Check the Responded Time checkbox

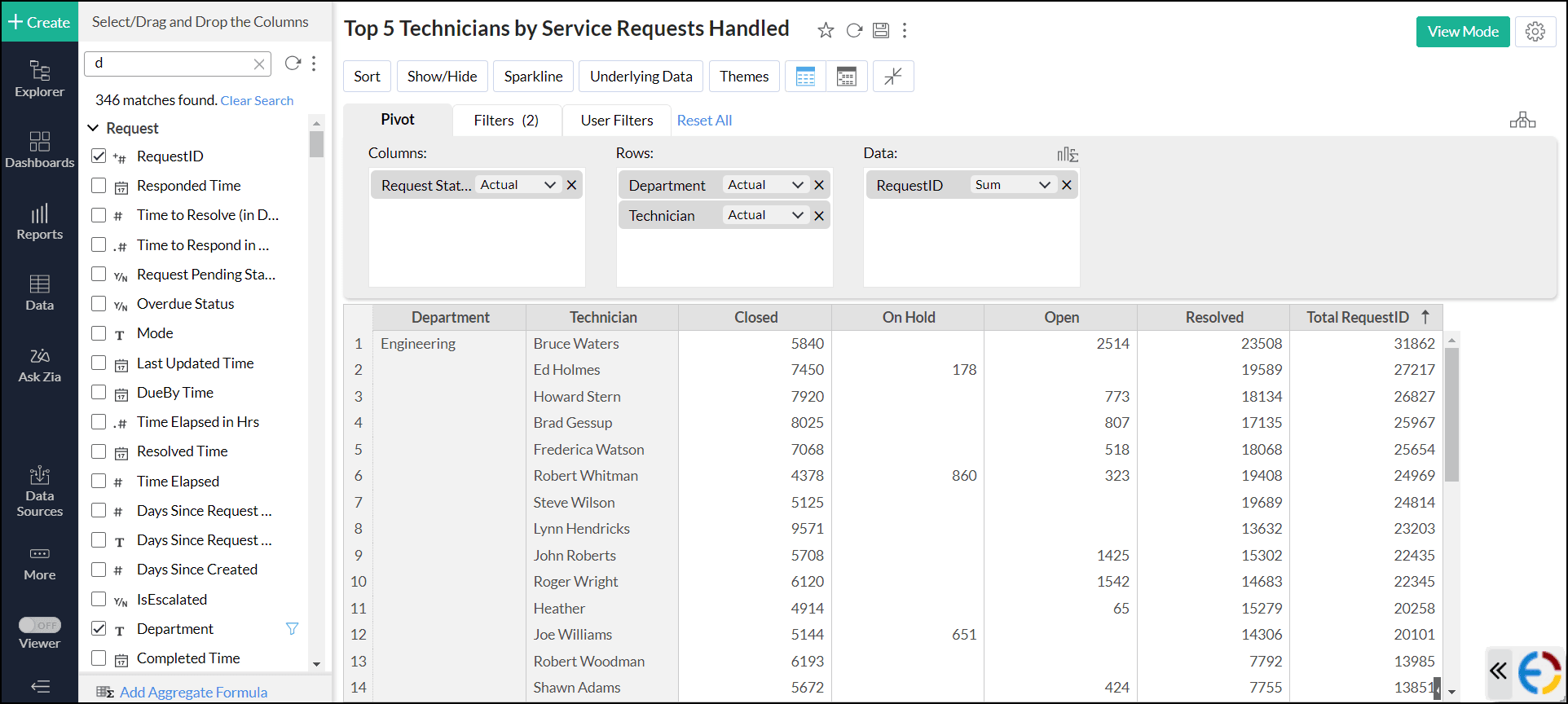pyautogui.click(x=99, y=186)
